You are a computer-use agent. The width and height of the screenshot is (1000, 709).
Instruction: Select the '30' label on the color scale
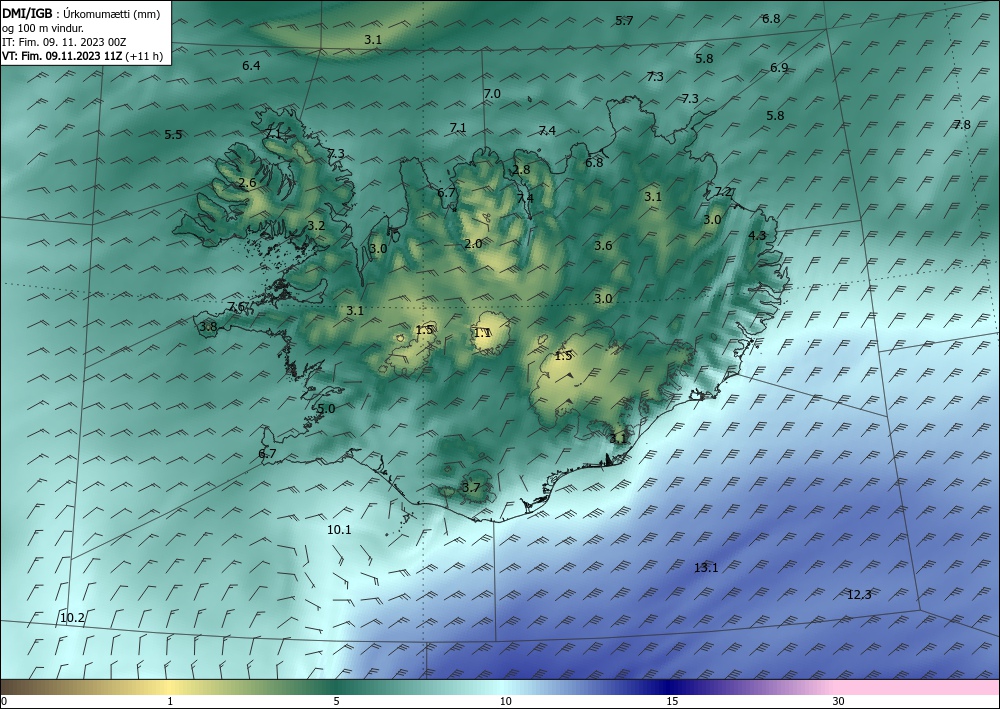click(839, 701)
